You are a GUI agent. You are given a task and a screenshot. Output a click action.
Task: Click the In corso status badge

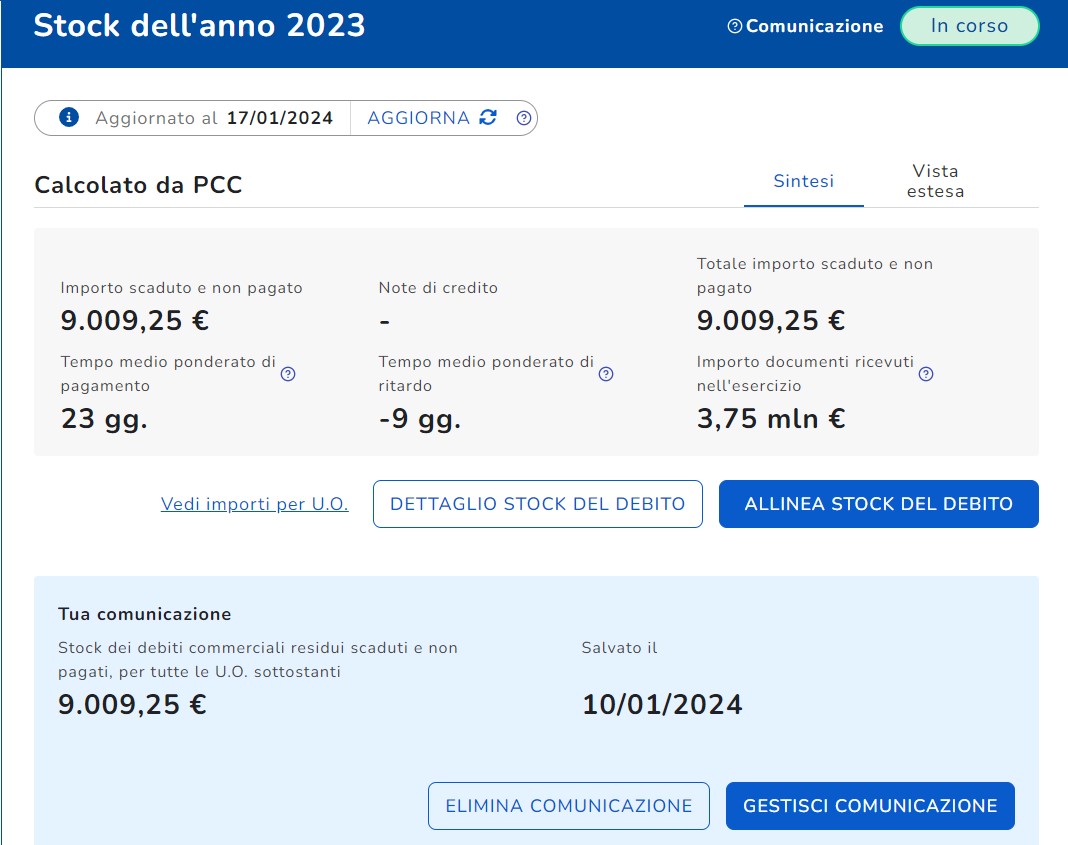click(969, 27)
